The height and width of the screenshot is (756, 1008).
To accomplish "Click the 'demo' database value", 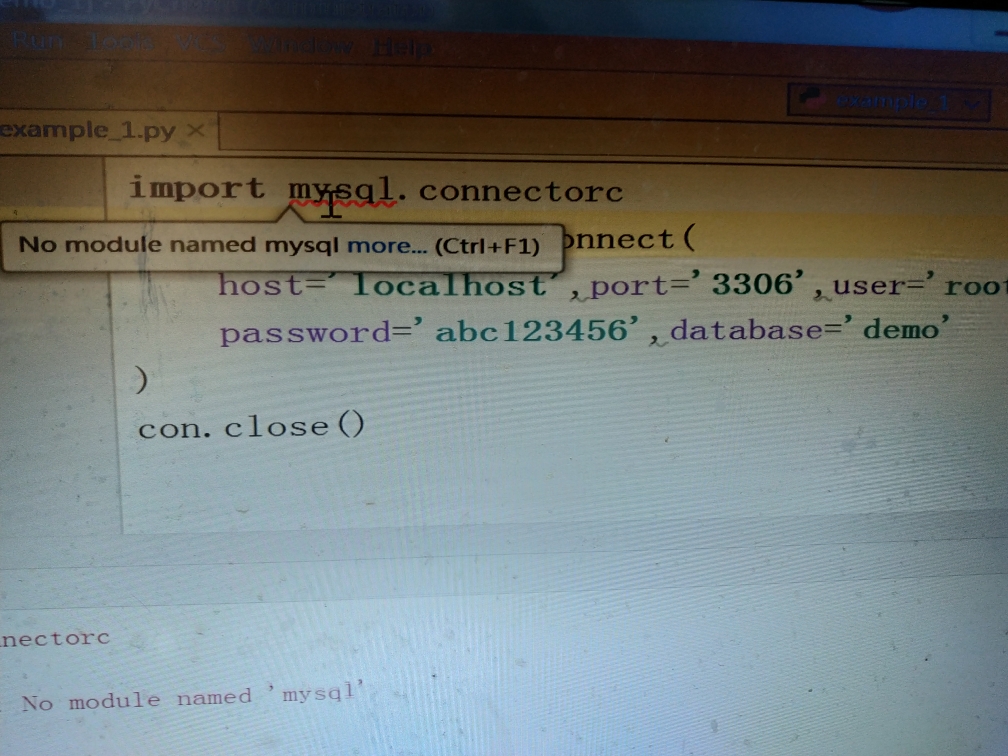I will [x=900, y=329].
